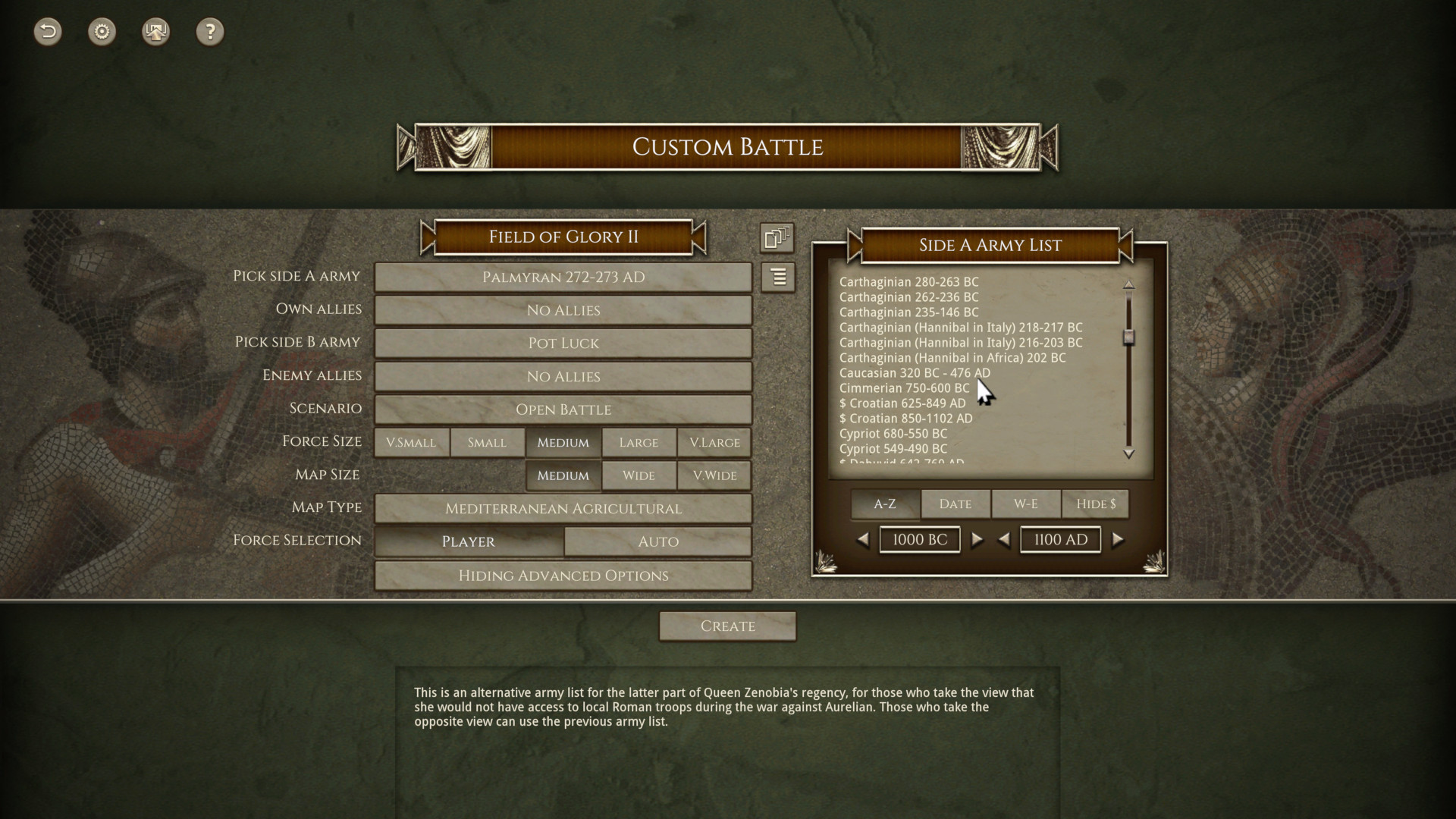Image resolution: width=1456 pixels, height=819 pixels.
Task: Select V.Small force size
Action: coord(411,443)
